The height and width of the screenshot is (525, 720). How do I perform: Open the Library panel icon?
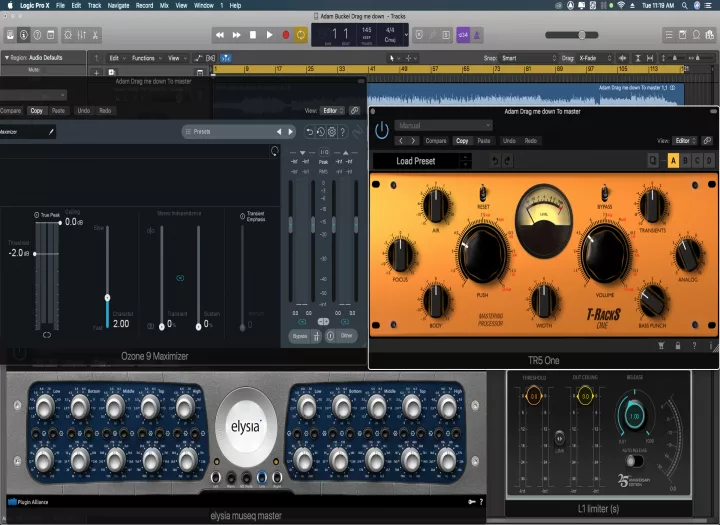pyautogui.click(x=10, y=35)
